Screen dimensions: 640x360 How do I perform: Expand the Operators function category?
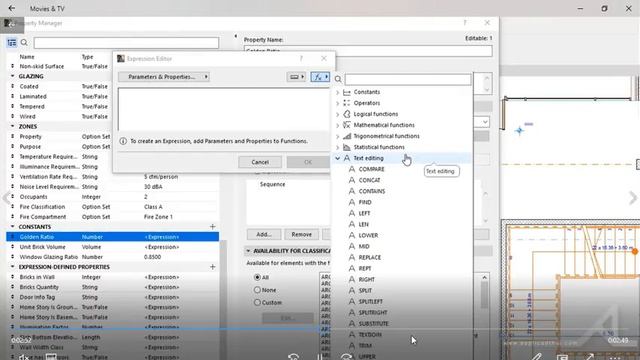click(338, 103)
